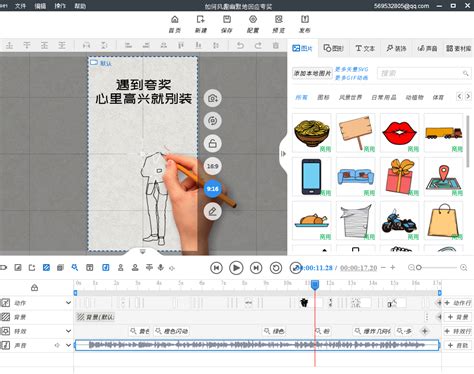Select the 所有 category filter
Image resolution: width=474 pixels, height=374 pixels.
coord(301,97)
